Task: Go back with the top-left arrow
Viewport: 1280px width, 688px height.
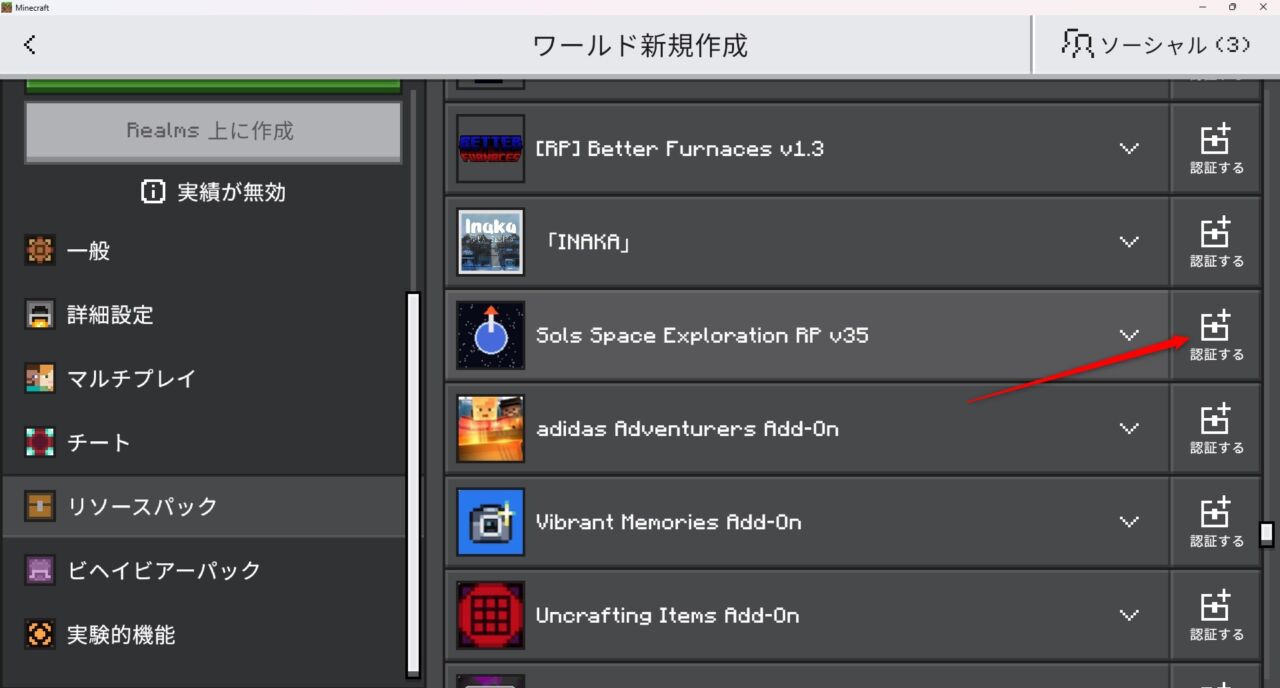Action: pyautogui.click(x=30, y=44)
